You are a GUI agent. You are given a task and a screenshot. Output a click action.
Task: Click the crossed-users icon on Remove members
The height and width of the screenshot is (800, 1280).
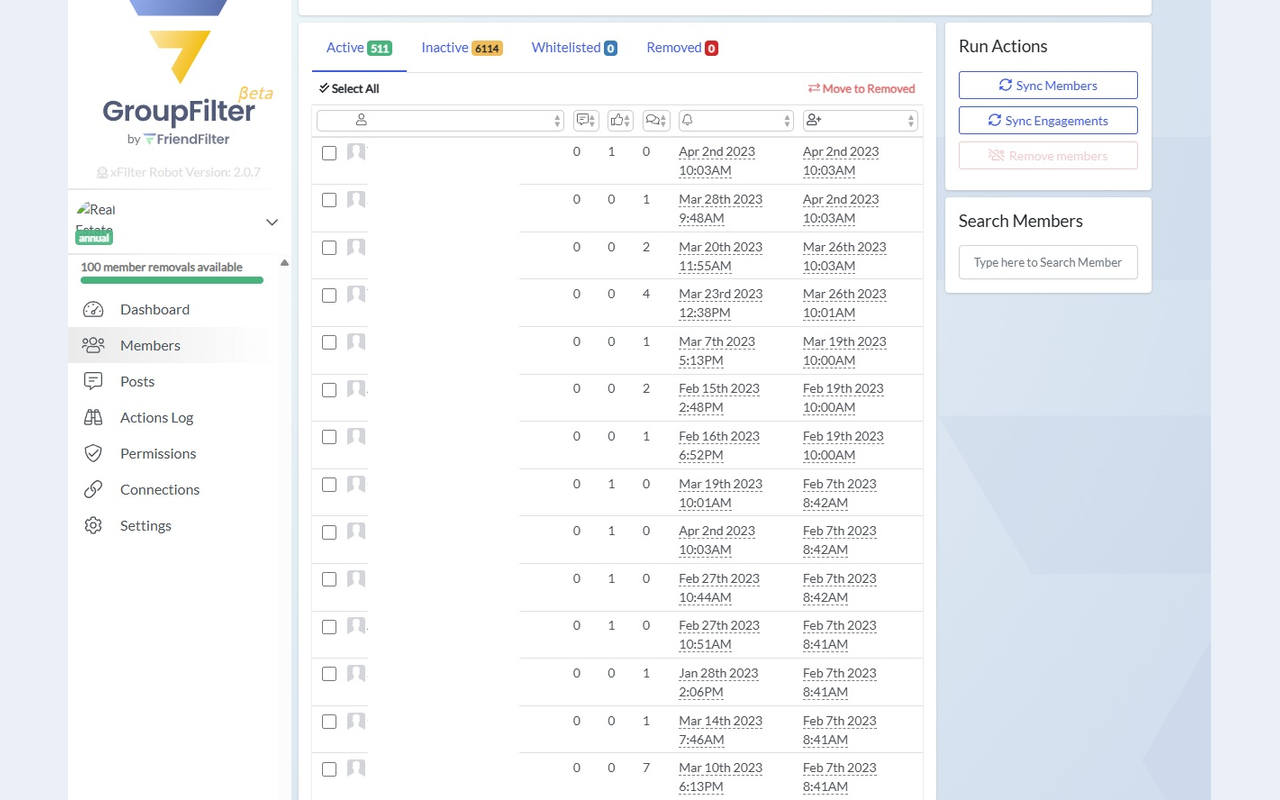[x=996, y=156]
